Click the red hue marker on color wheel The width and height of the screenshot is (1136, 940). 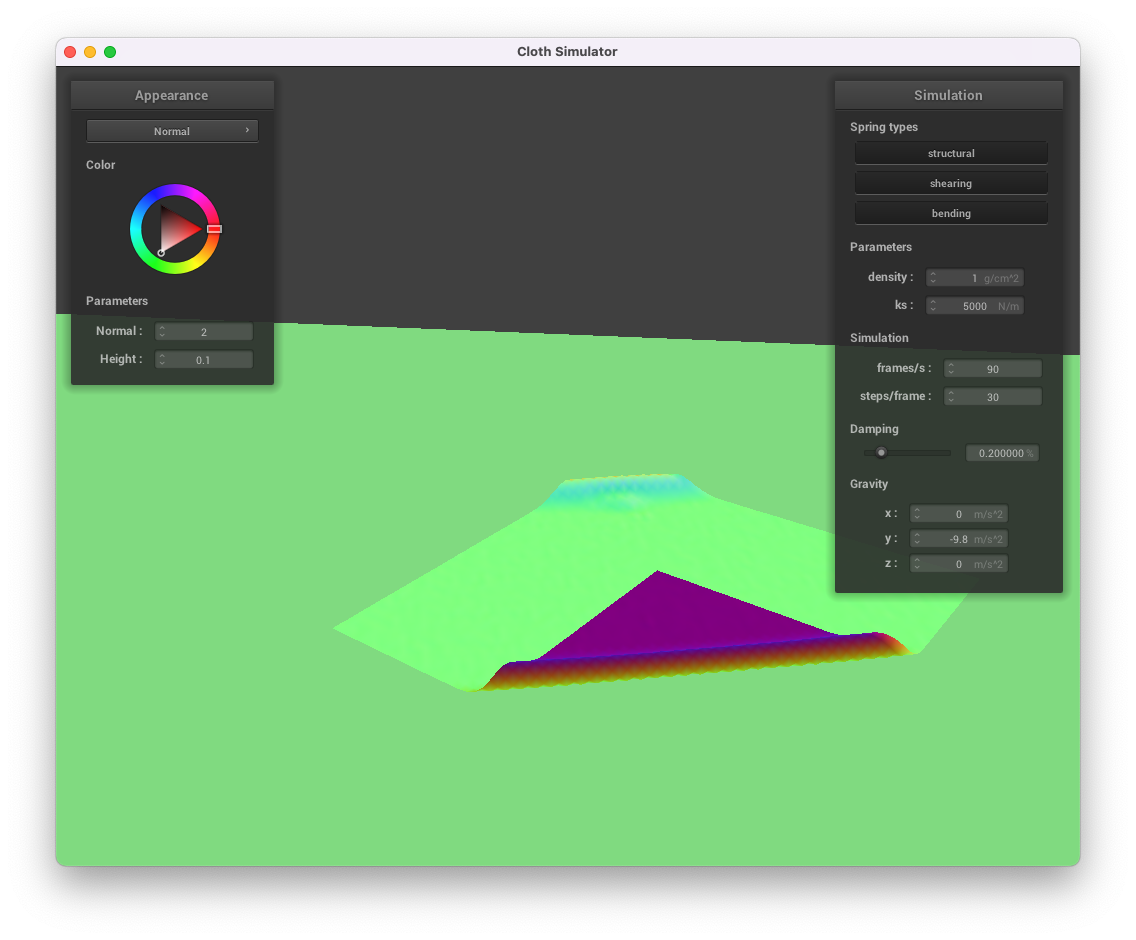click(214, 229)
